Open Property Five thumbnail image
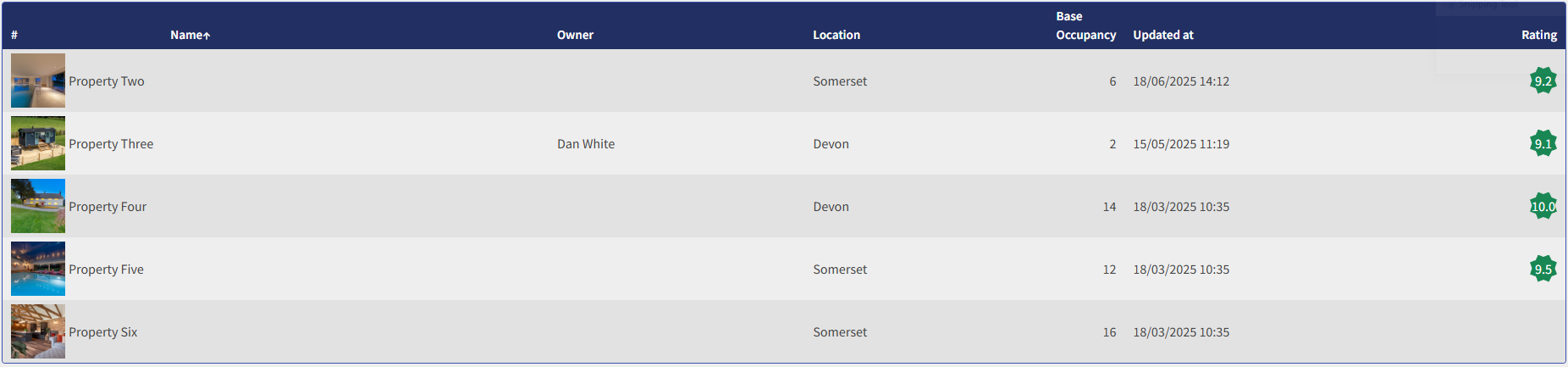The image size is (1568, 367). coord(38,269)
